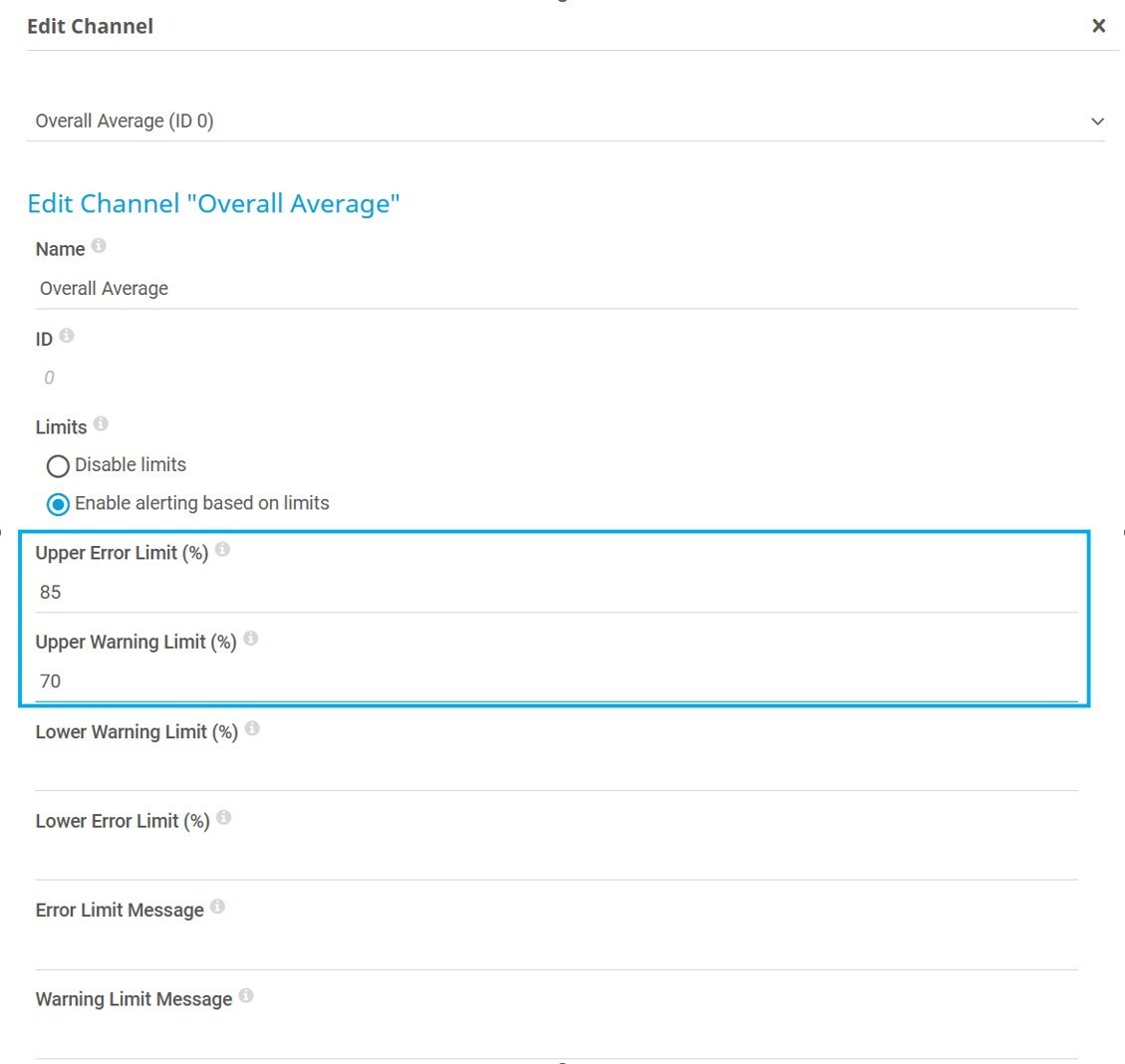Viewport: 1125px width, 1064px height.
Task: Click info icon for Upper Warning Limit
Action: (x=251, y=639)
